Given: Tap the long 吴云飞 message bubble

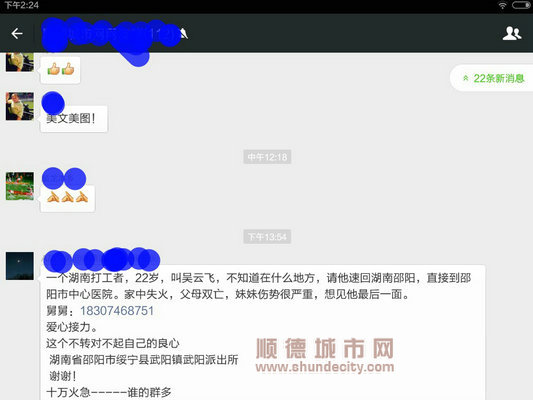Looking at the screenshot, I should 263,333.
